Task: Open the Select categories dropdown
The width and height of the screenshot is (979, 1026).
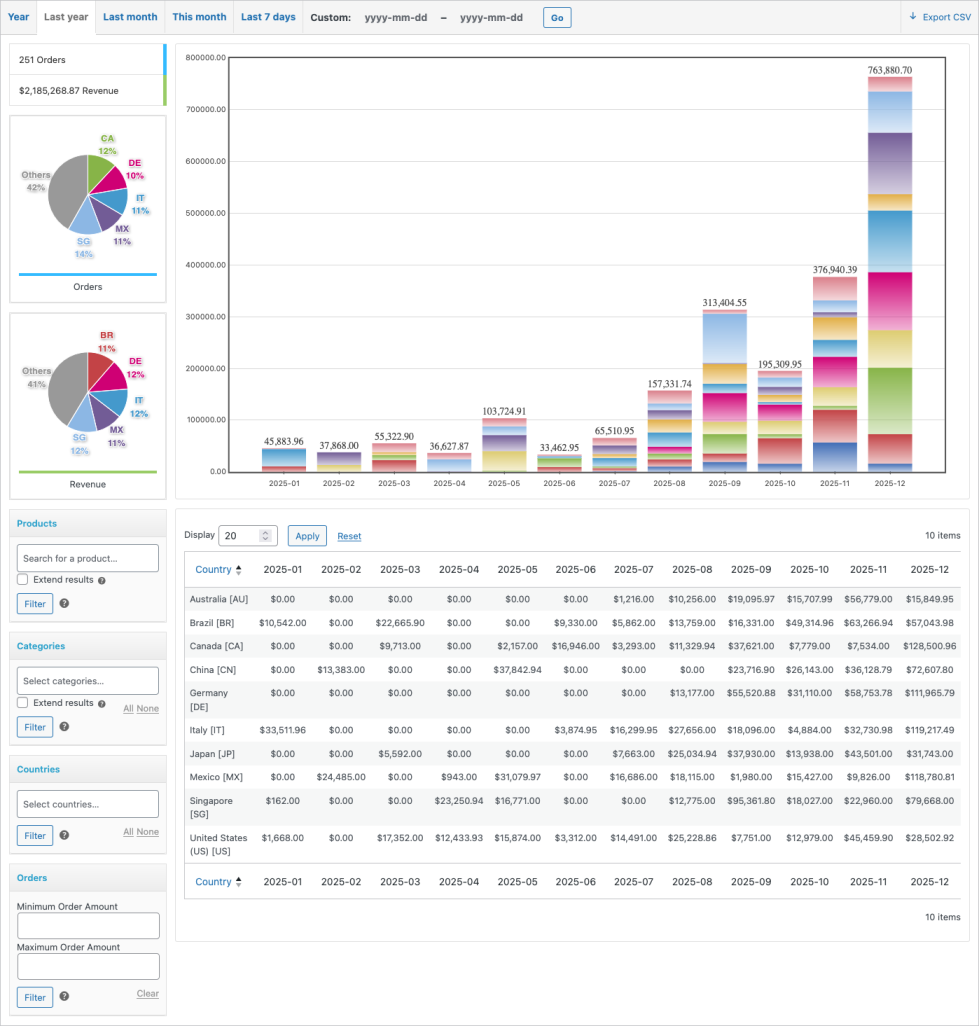Action: click(87, 680)
